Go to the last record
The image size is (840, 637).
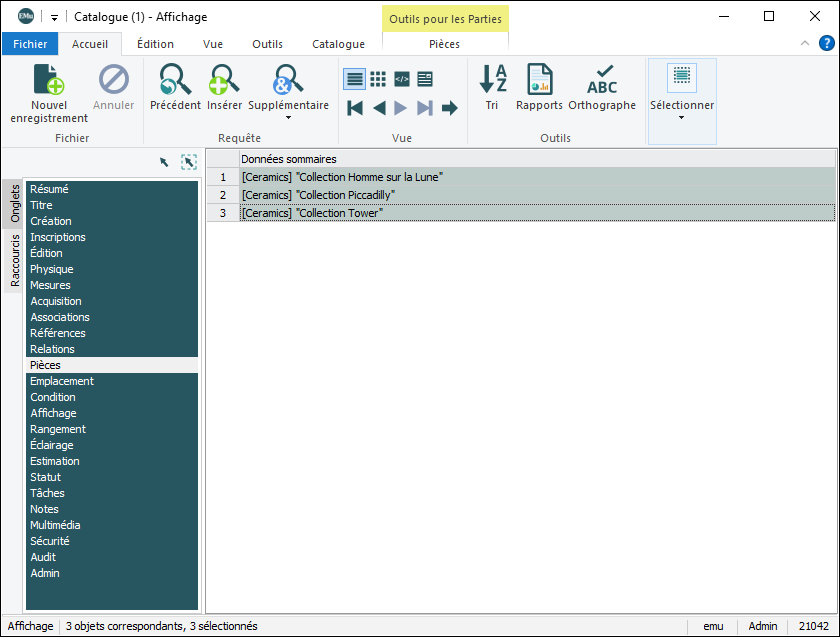[425, 108]
